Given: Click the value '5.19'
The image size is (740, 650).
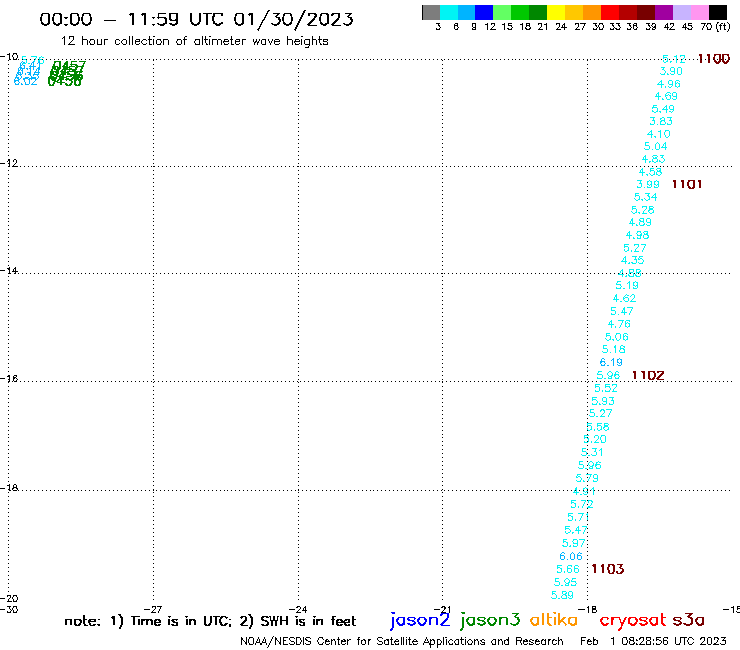Looking at the screenshot, I should point(627,286).
